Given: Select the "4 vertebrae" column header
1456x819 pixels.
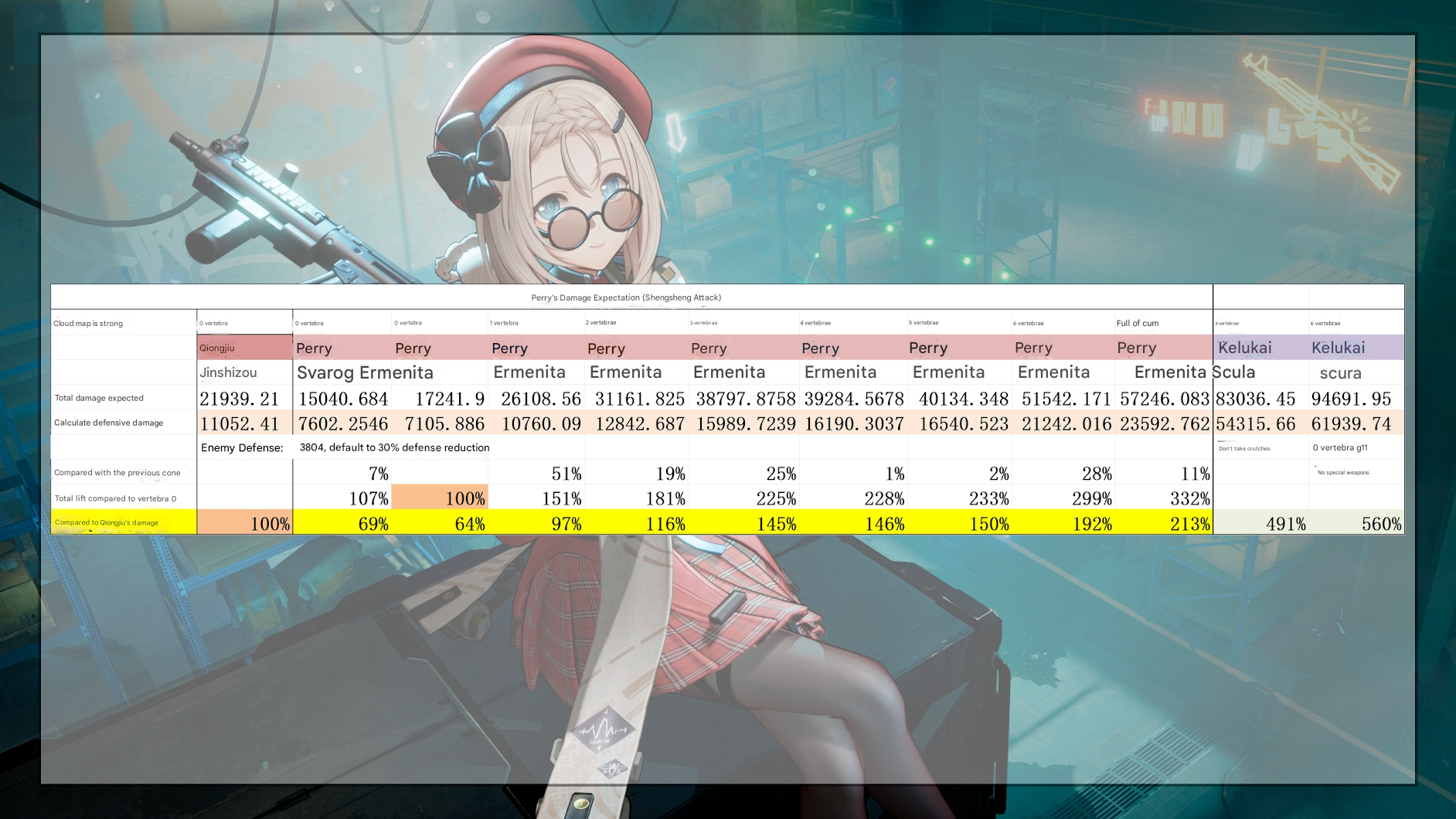Looking at the screenshot, I should pos(815,323).
